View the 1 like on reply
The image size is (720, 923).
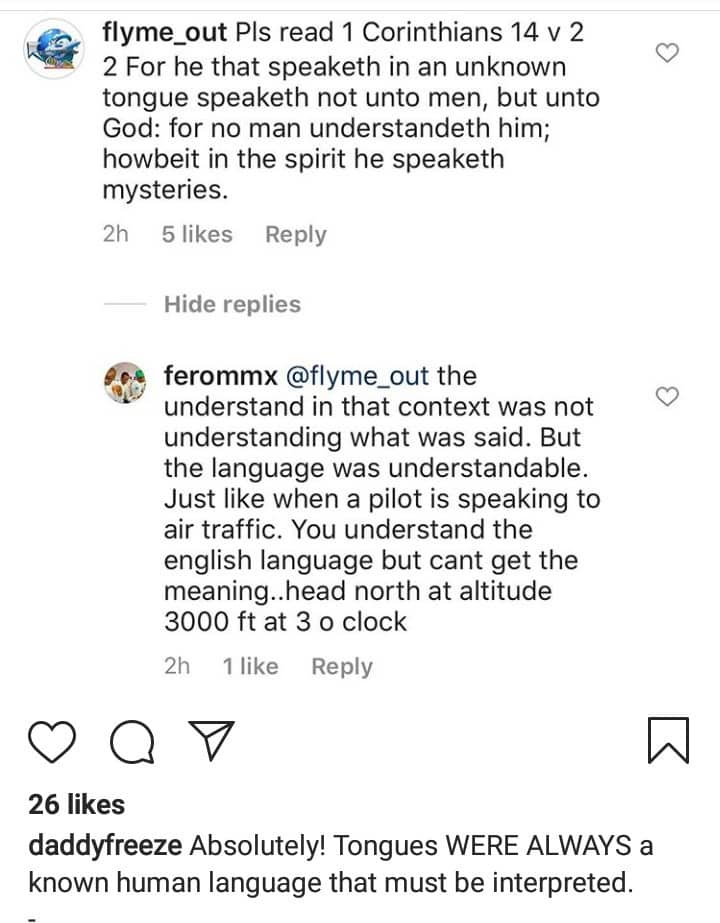[251, 667]
